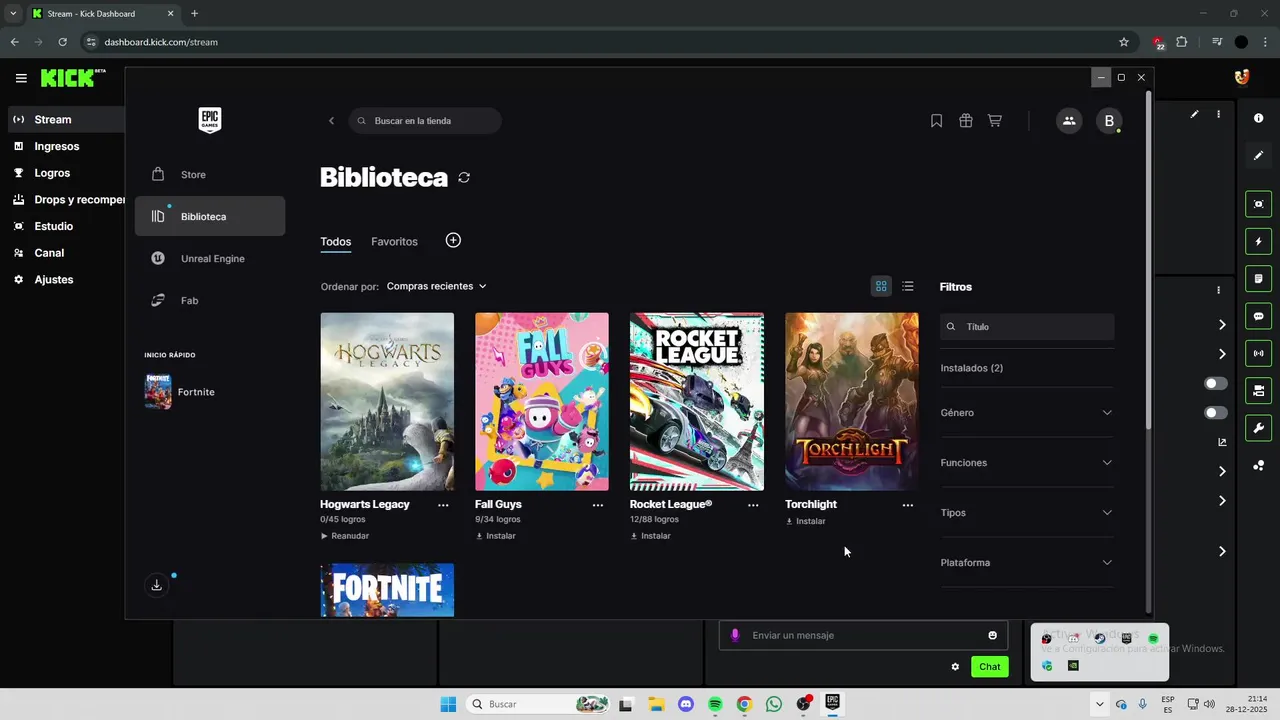The height and width of the screenshot is (720, 1280).
Task: Add a new collection with plus icon
Action: tap(453, 240)
